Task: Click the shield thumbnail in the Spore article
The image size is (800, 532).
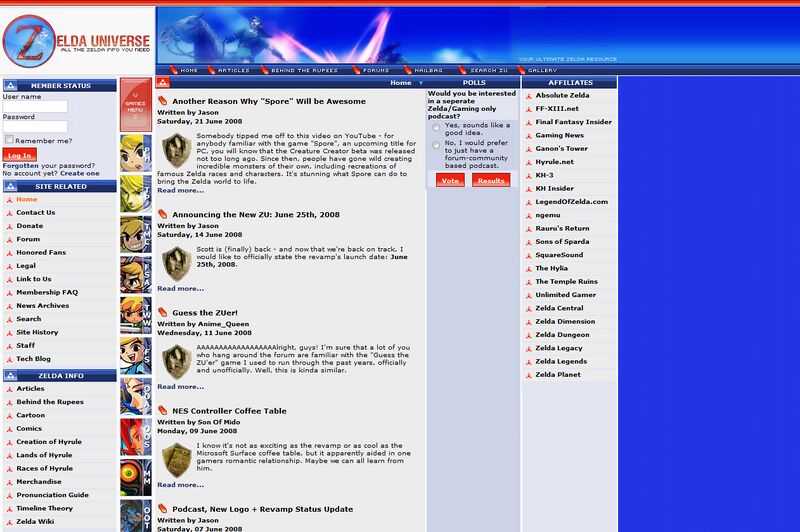Action: (177, 150)
